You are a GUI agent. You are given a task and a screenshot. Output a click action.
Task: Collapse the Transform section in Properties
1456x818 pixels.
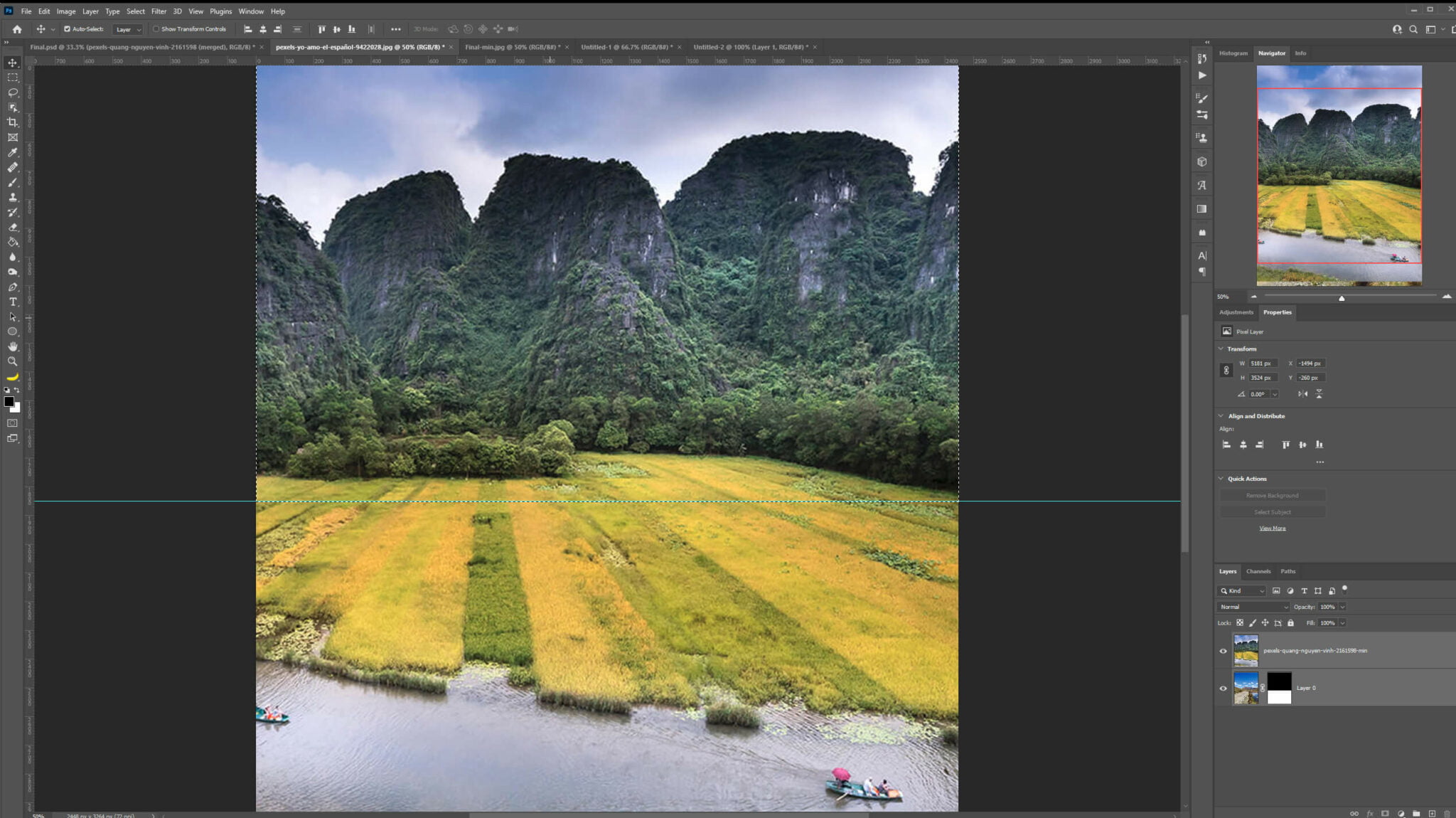pos(1221,349)
